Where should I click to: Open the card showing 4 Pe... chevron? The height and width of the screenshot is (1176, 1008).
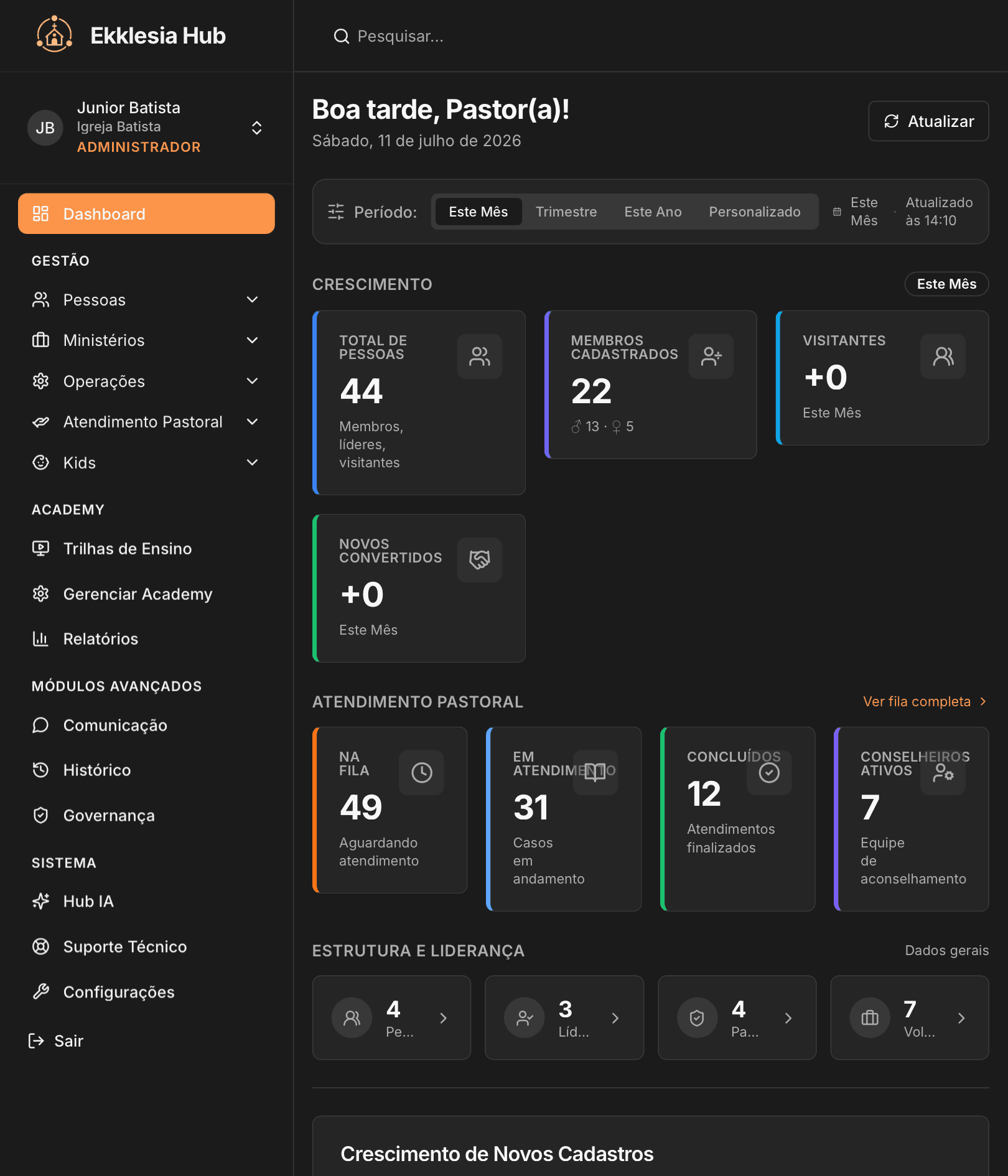444,1018
